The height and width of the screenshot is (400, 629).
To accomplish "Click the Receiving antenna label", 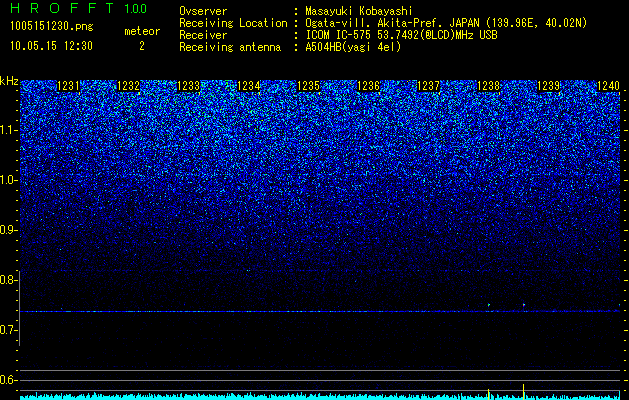I will [x=230, y=47].
